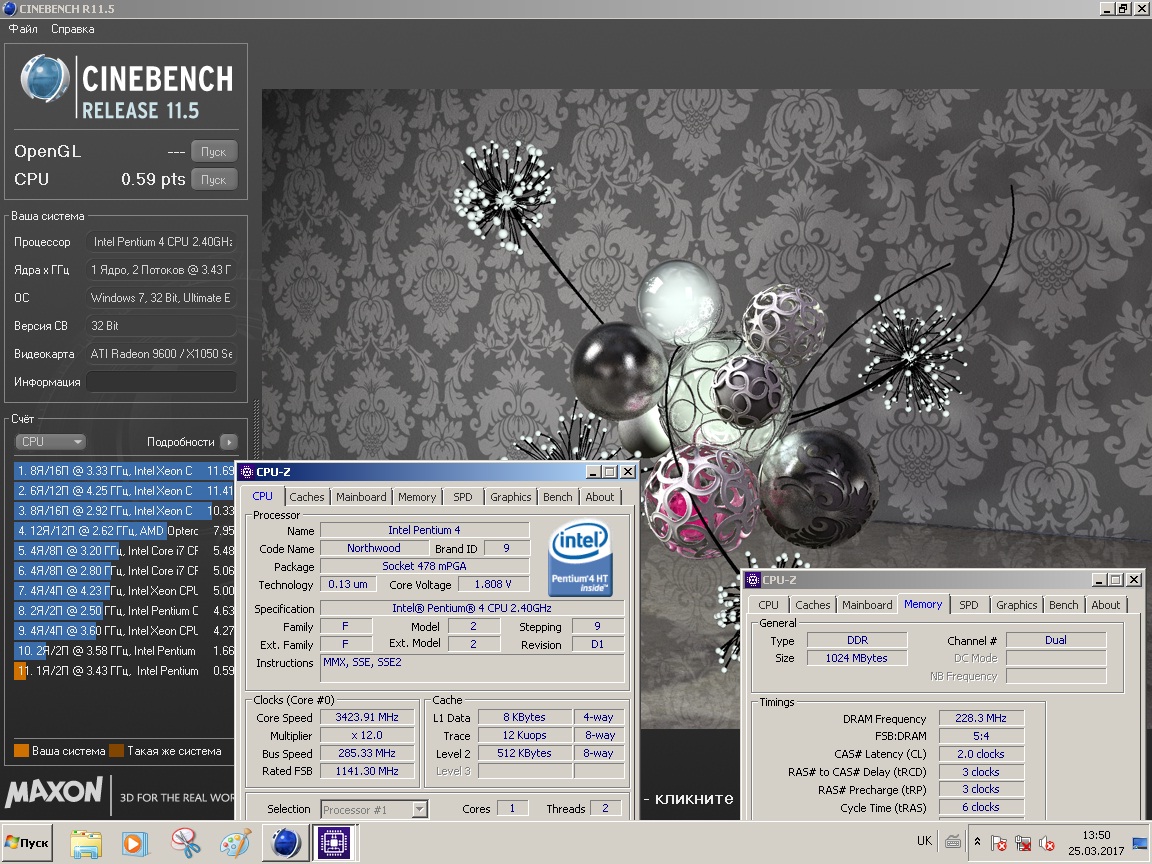Screen dimensions: 1152x864
Task: Select ranking row 5 Intel Core i7 3.20 ГГц
Action: [124, 550]
